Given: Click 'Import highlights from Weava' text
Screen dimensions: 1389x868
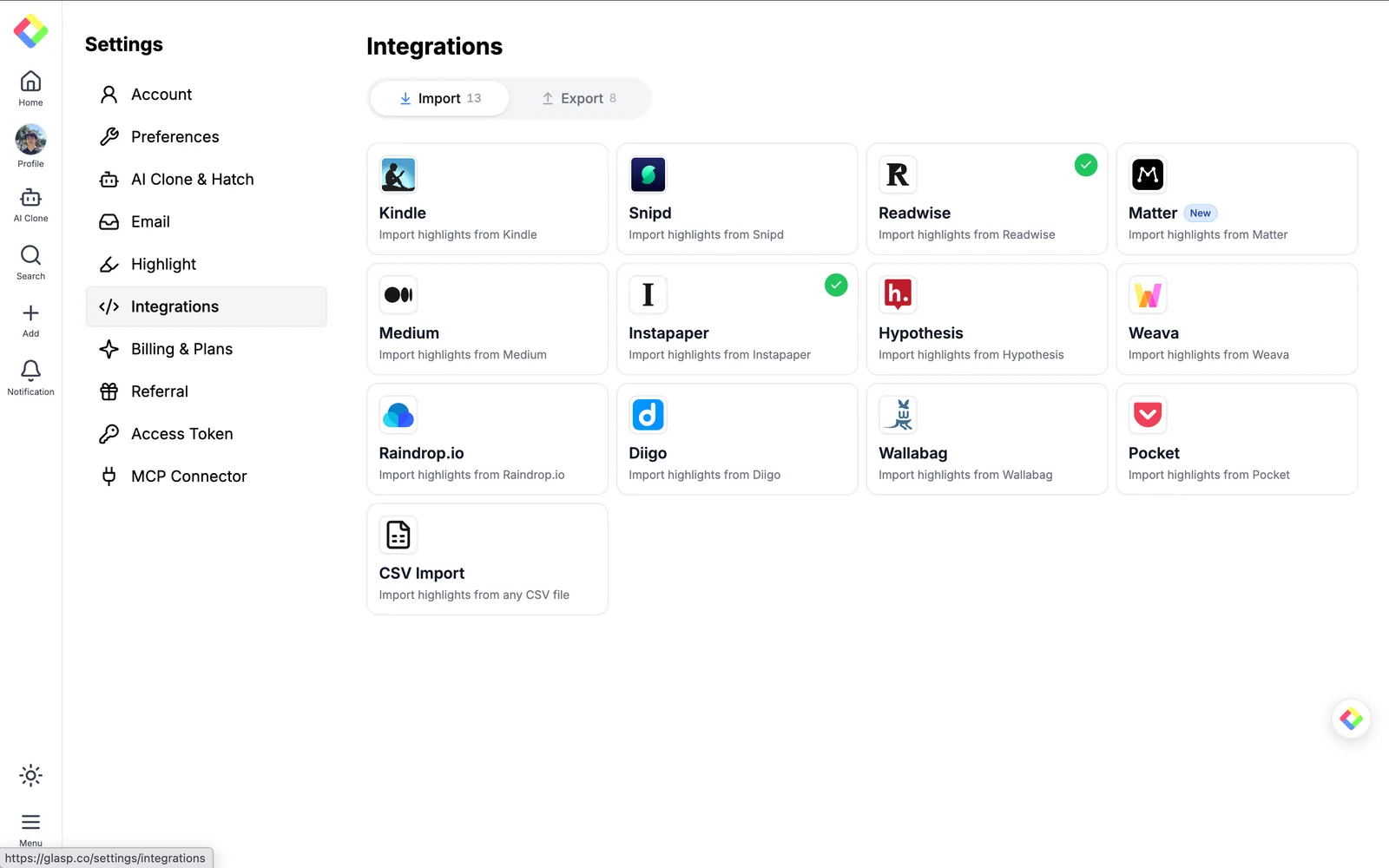Looking at the screenshot, I should click(x=1208, y=355).
